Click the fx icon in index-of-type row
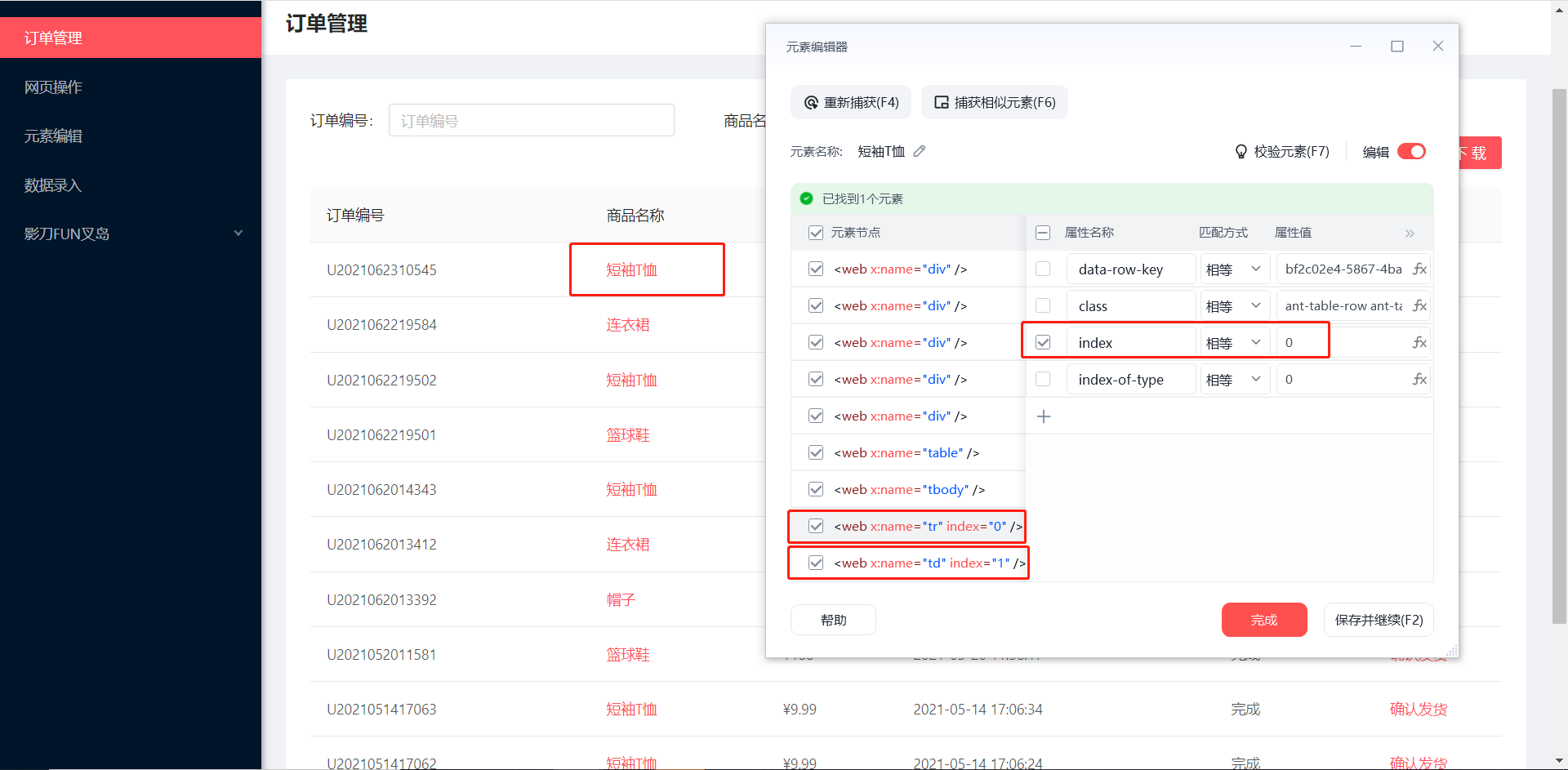This screenshot has height=770, width=1568. click(1419, 380)
